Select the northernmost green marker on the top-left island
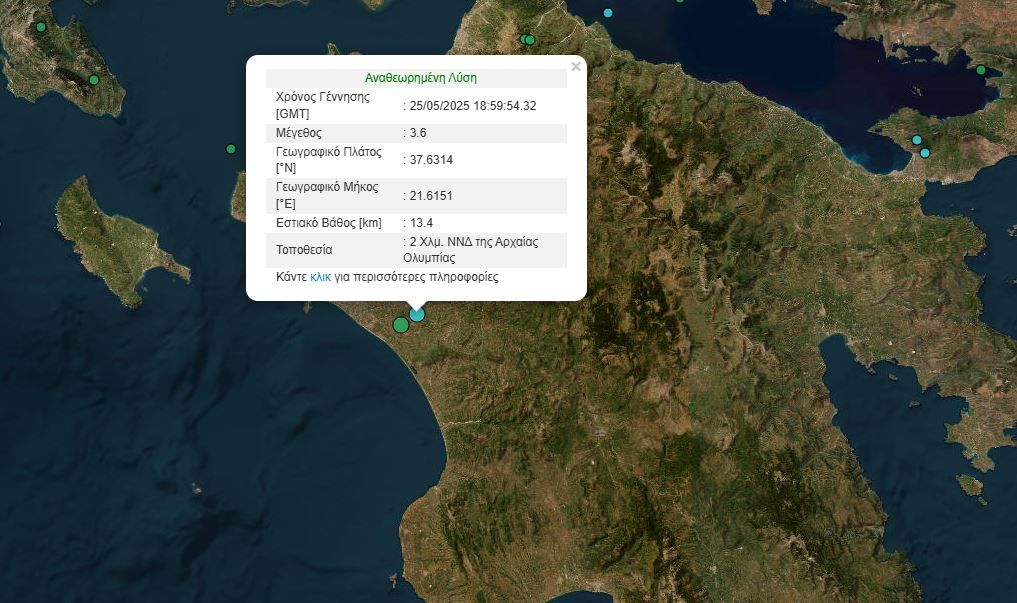1017x603 pixels. (41, 27)
